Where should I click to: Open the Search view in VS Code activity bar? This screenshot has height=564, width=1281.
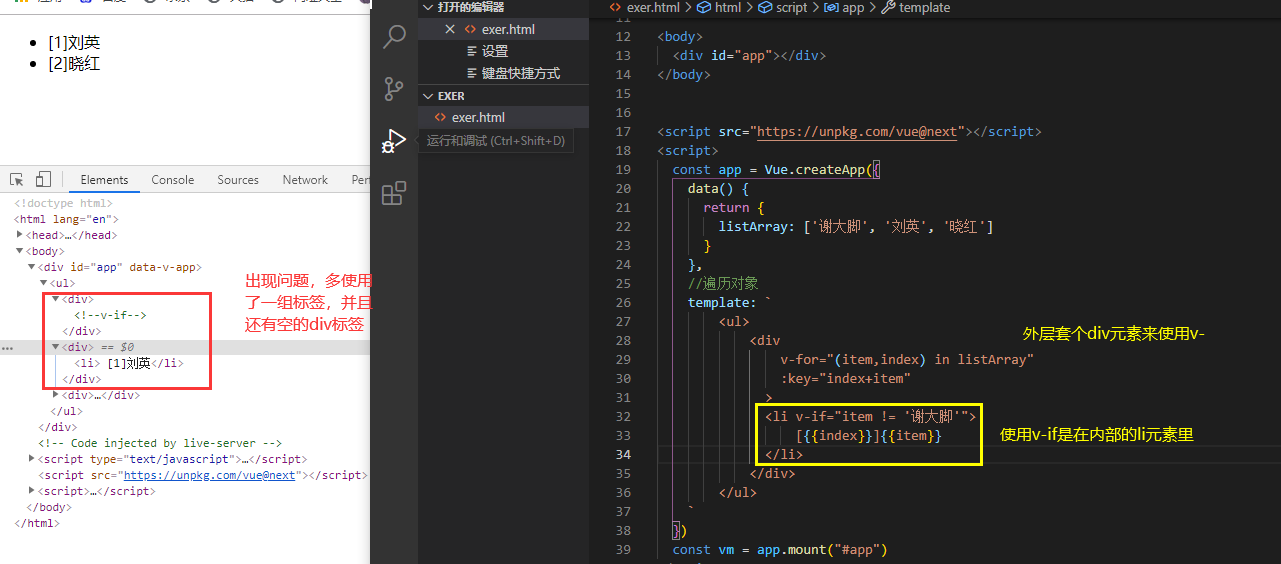(x=394, y=38)
